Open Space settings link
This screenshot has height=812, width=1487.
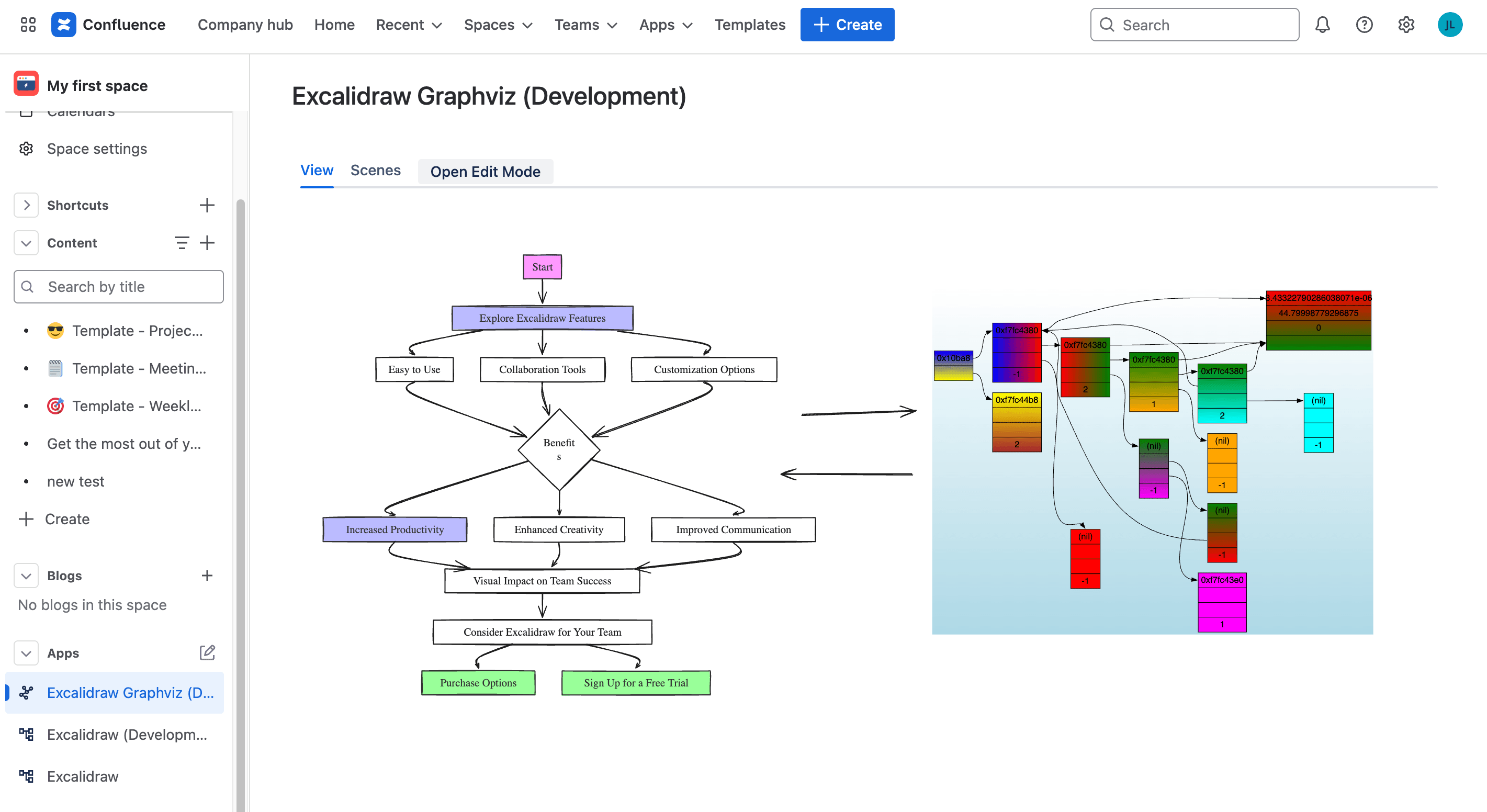click(96, 149)
